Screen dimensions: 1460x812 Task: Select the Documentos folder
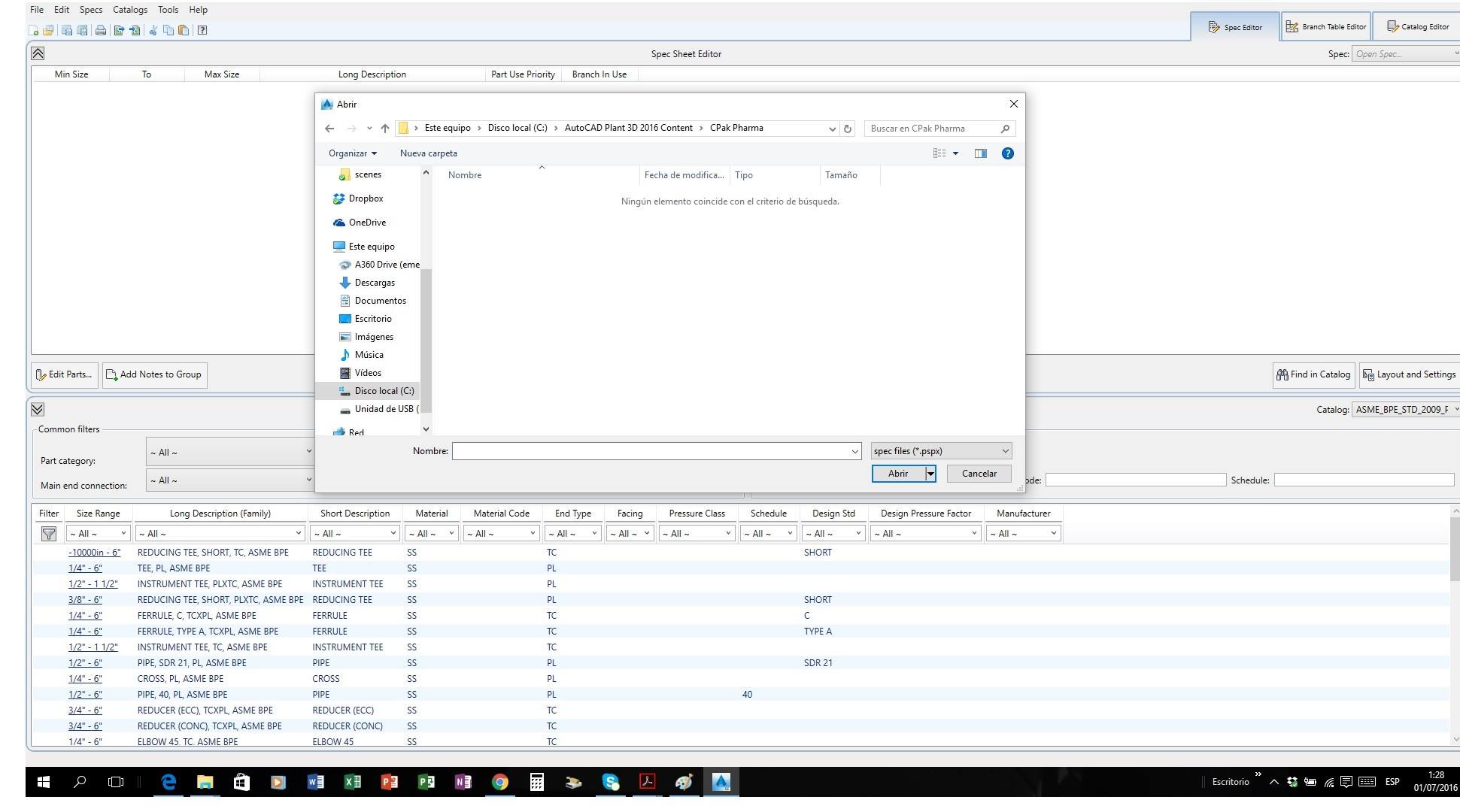[381, 300]
